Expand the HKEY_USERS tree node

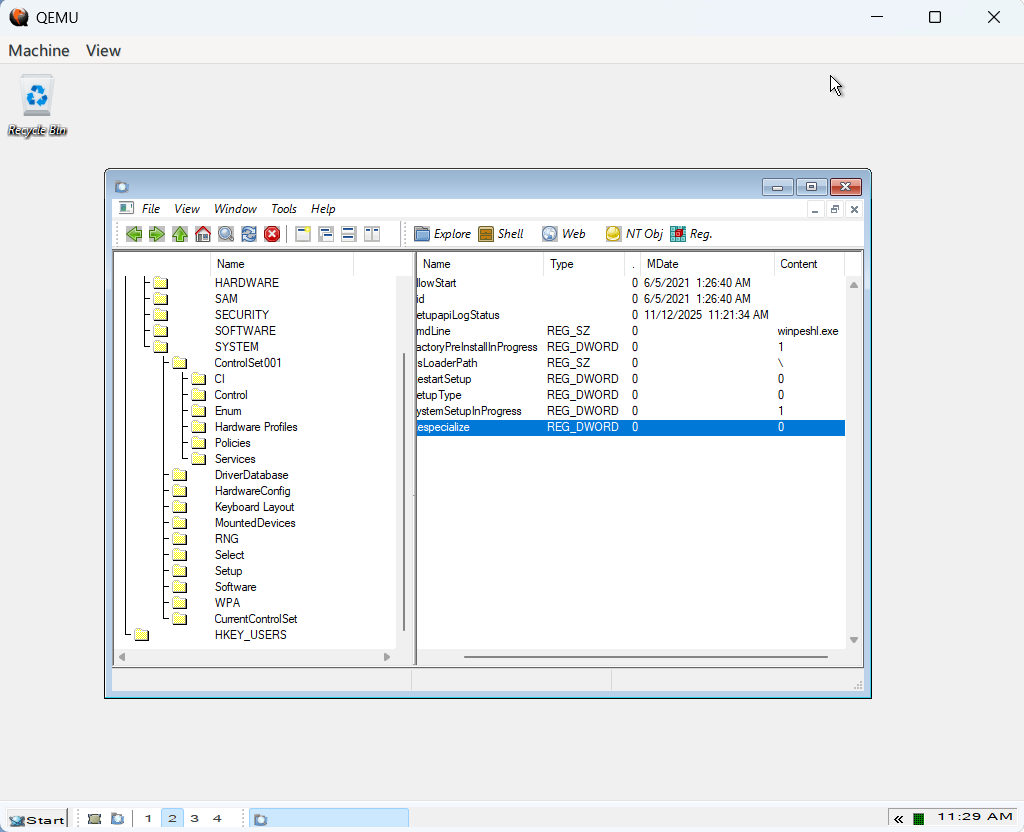click(x=250, y=635)
